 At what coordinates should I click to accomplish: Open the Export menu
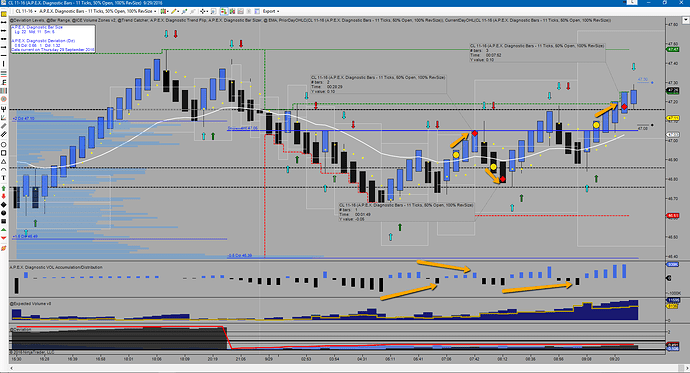click(271, 11)
